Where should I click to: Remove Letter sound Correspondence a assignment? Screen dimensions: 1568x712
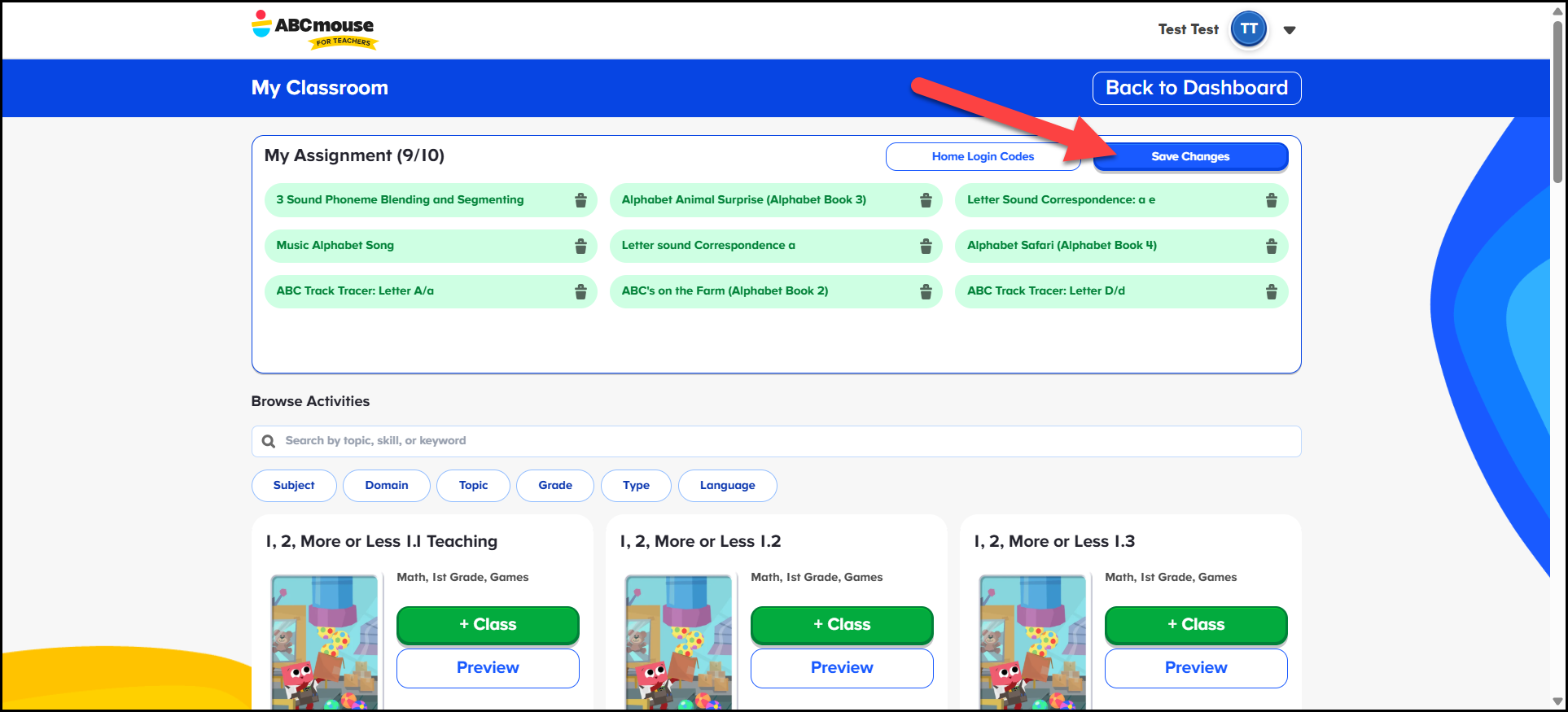pos(926,246)
